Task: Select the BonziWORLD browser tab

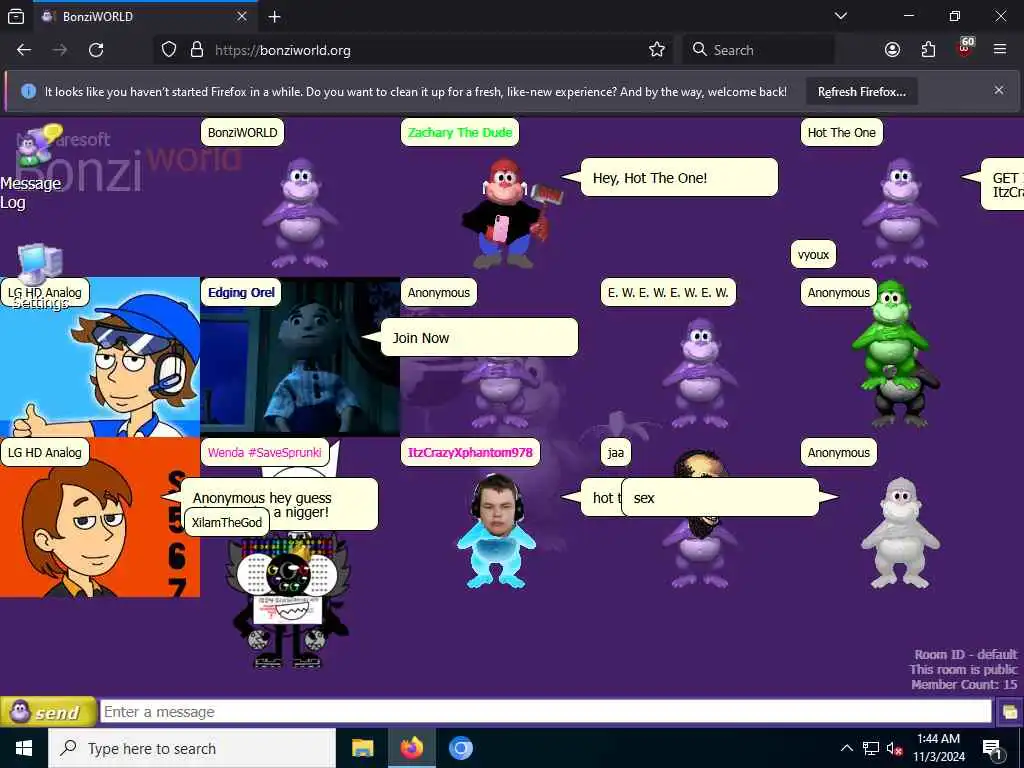Action: pyautogui.click(x=145, y=16)
